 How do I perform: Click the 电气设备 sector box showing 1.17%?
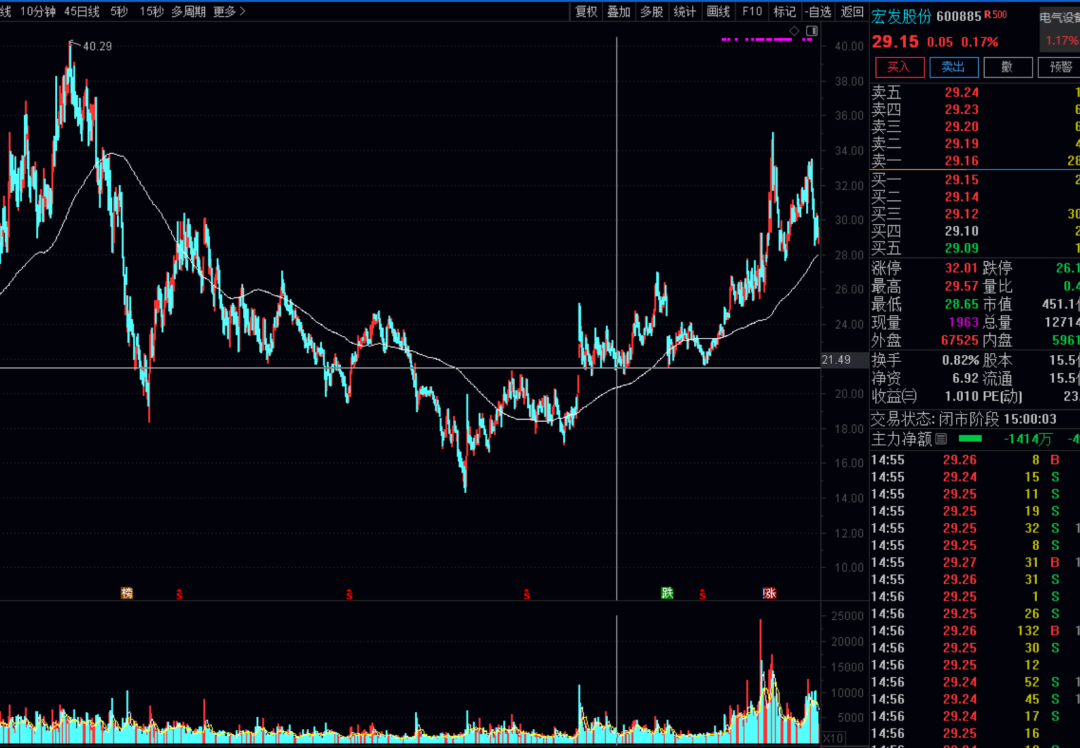[1060, 29]
